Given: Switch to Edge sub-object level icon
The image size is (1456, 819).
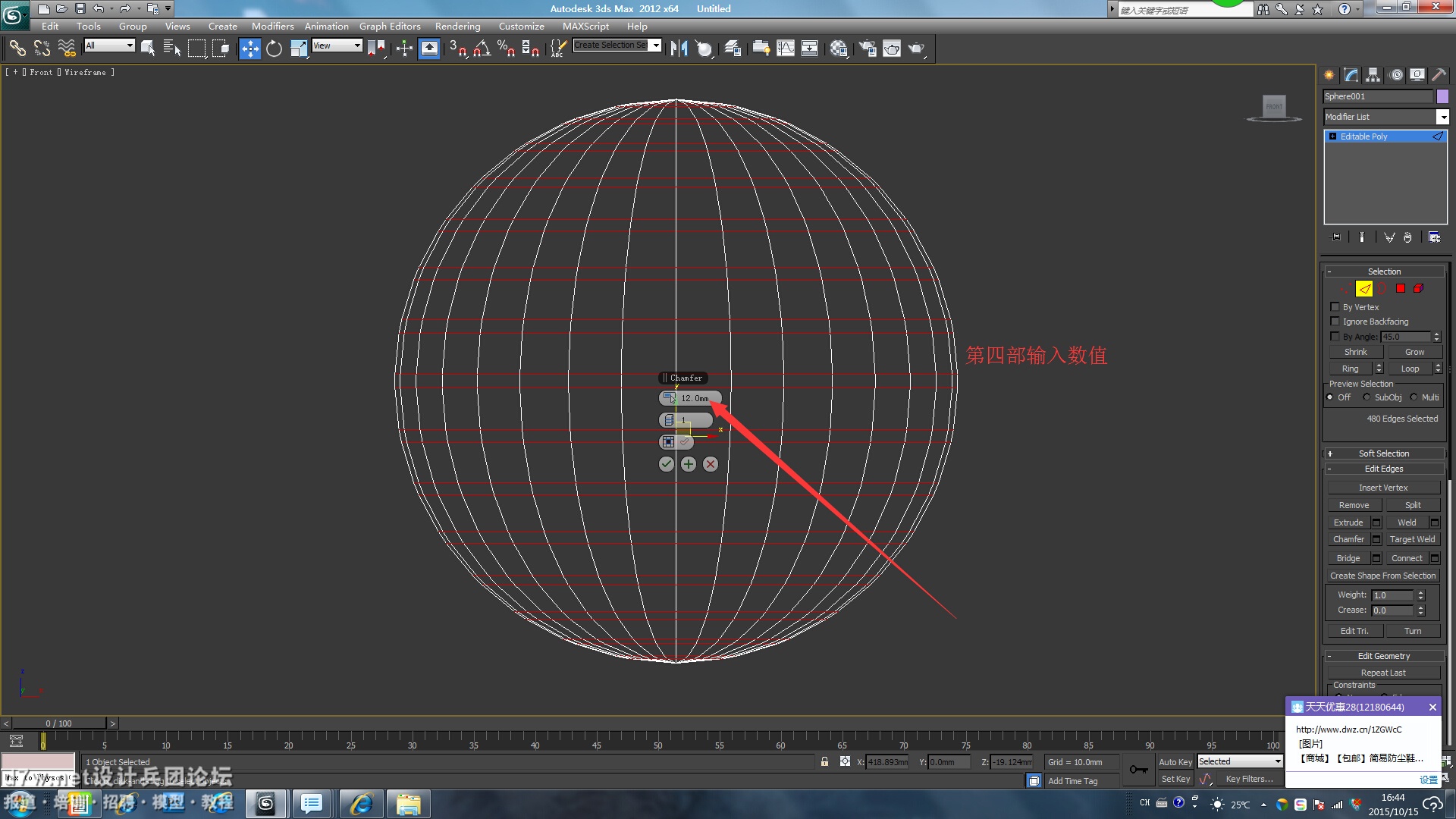Looking at the screenshot, I should click(1364, 289).
